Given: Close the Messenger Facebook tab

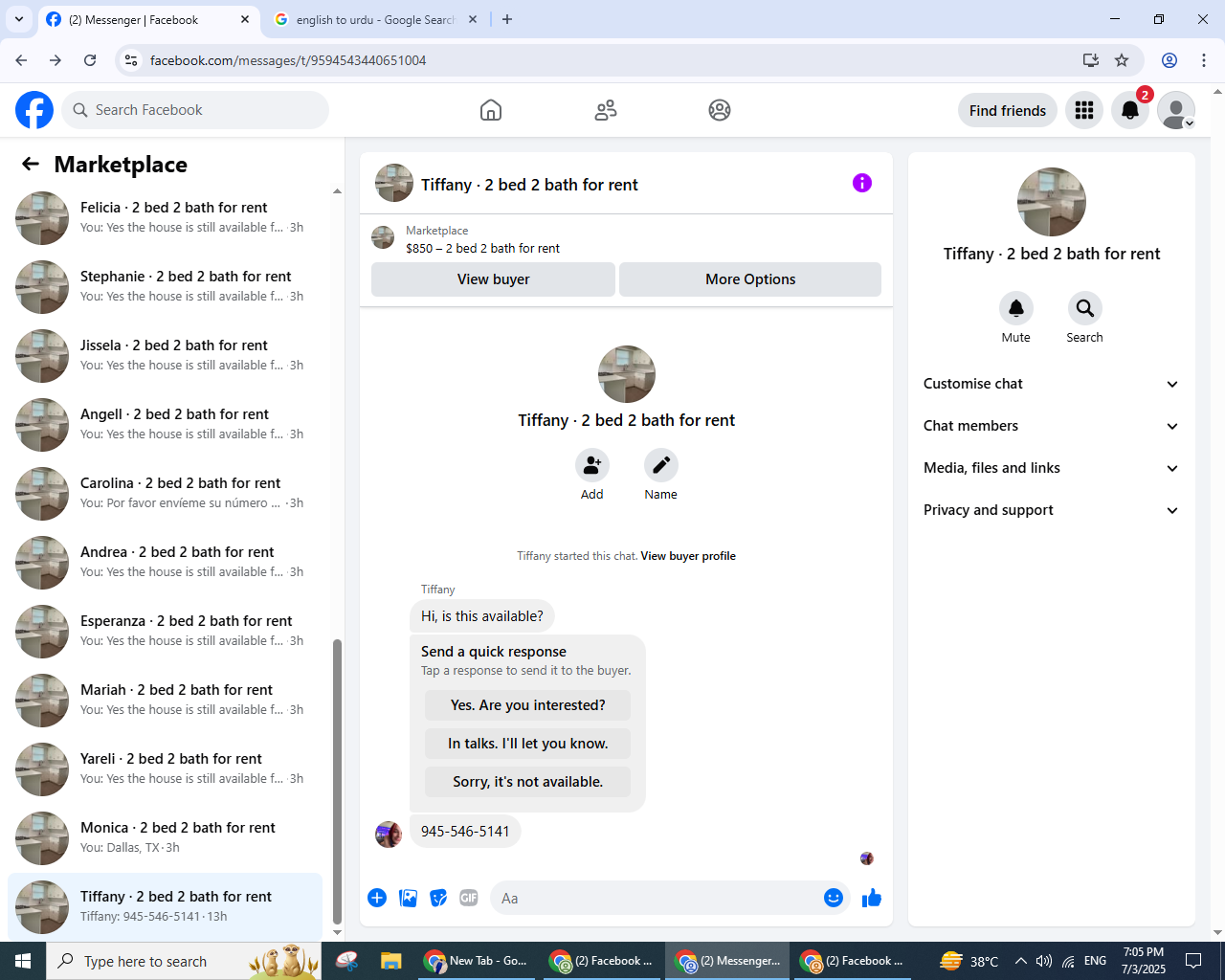Looking at the screenshot, I should point(245,19).
